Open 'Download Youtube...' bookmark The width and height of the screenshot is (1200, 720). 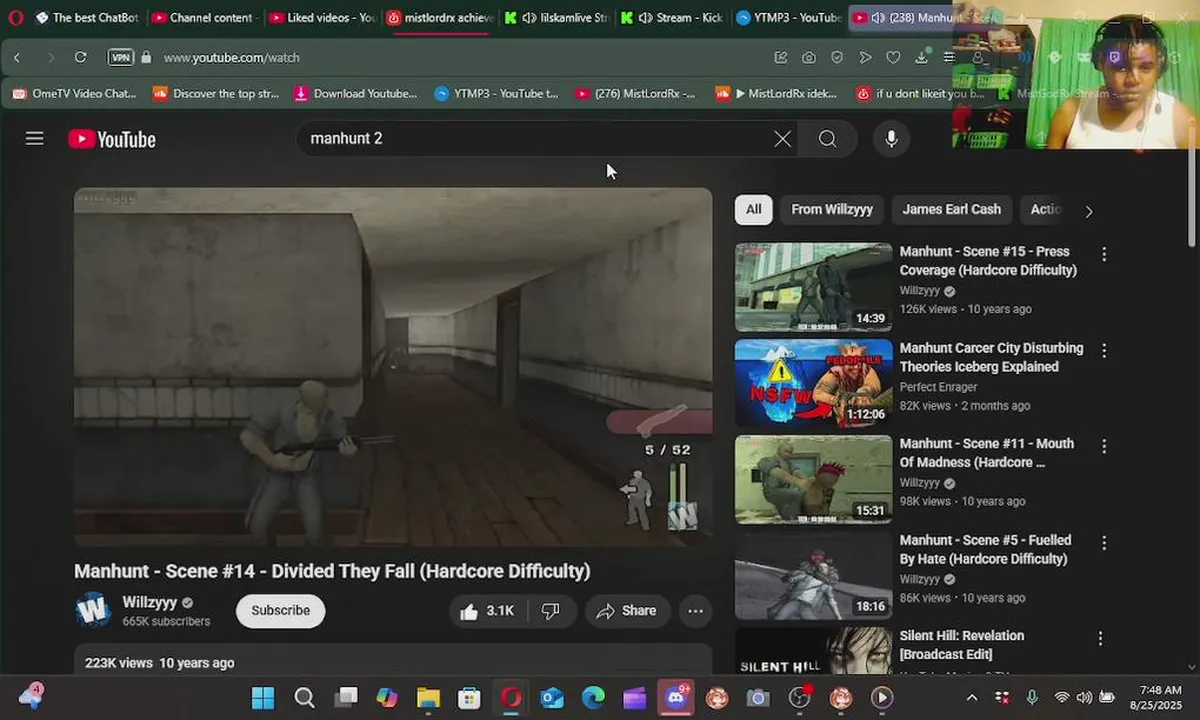(x=355, y=93)
